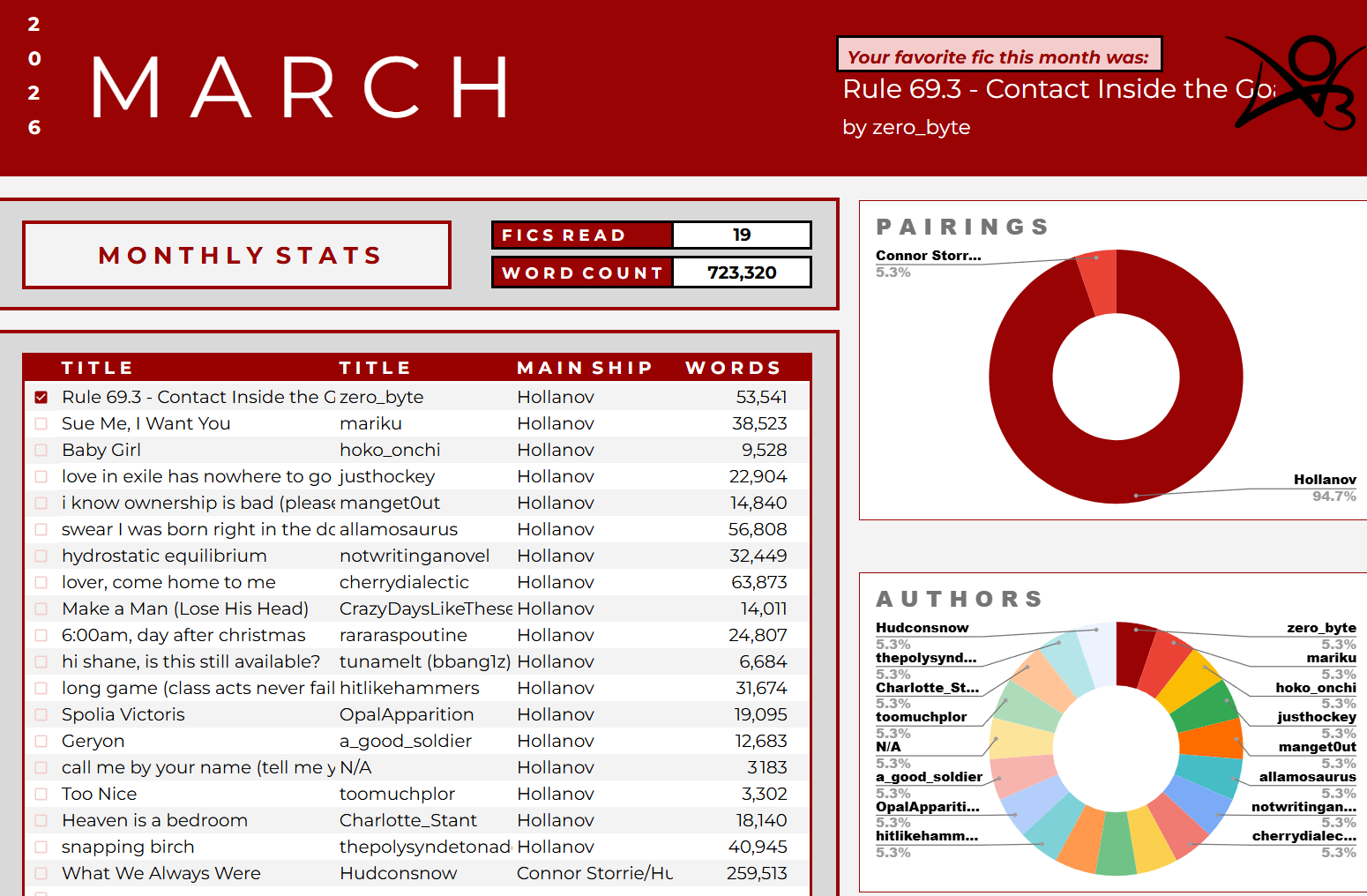Check the Baby Girl row checkbox
The height and width of the screenshot is (896, 1367).
41,450
